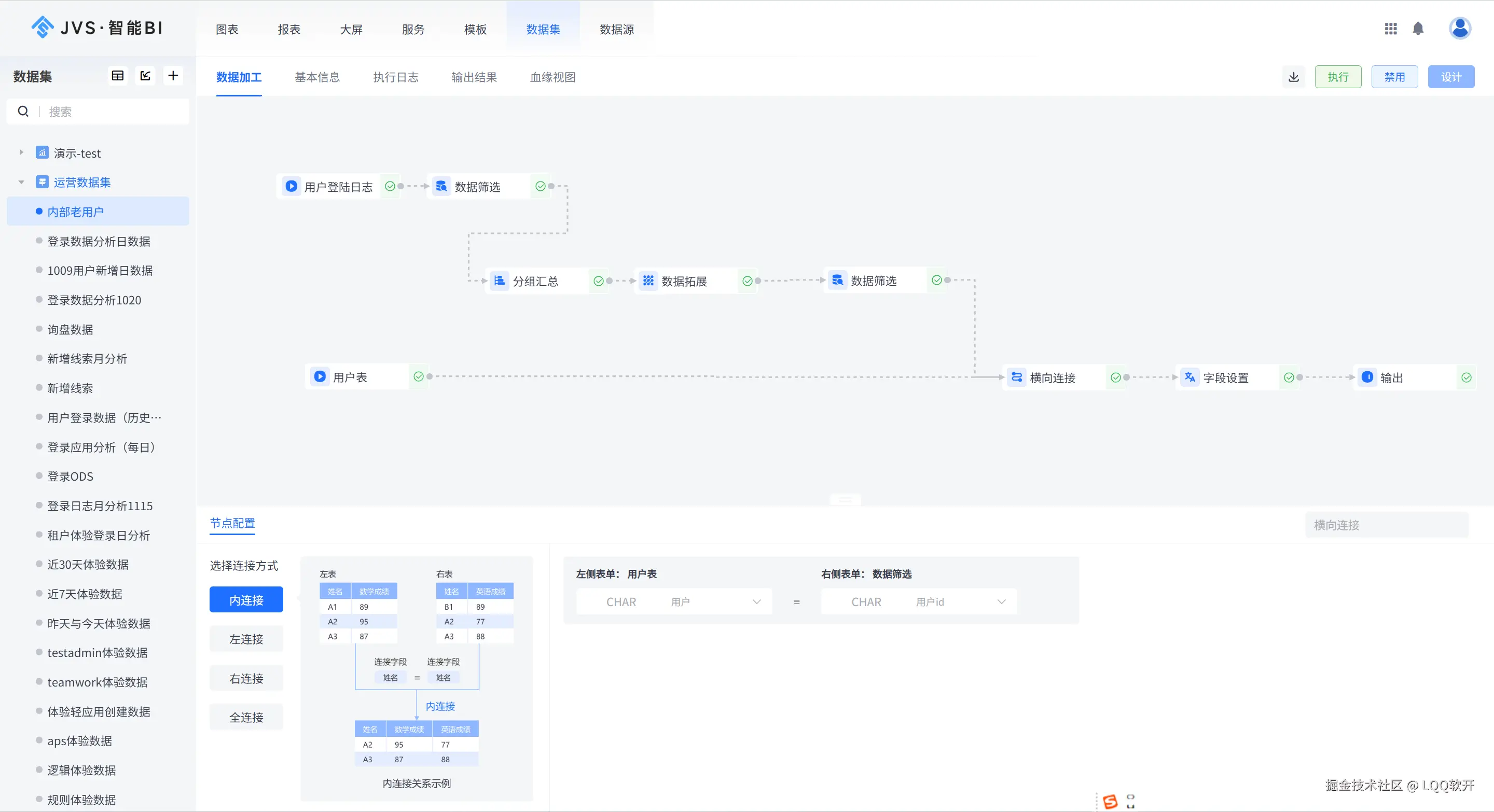Viewport: 1494px width, 812px height.
Task: Click the green 执行 button
Action: pos(1338,77)
